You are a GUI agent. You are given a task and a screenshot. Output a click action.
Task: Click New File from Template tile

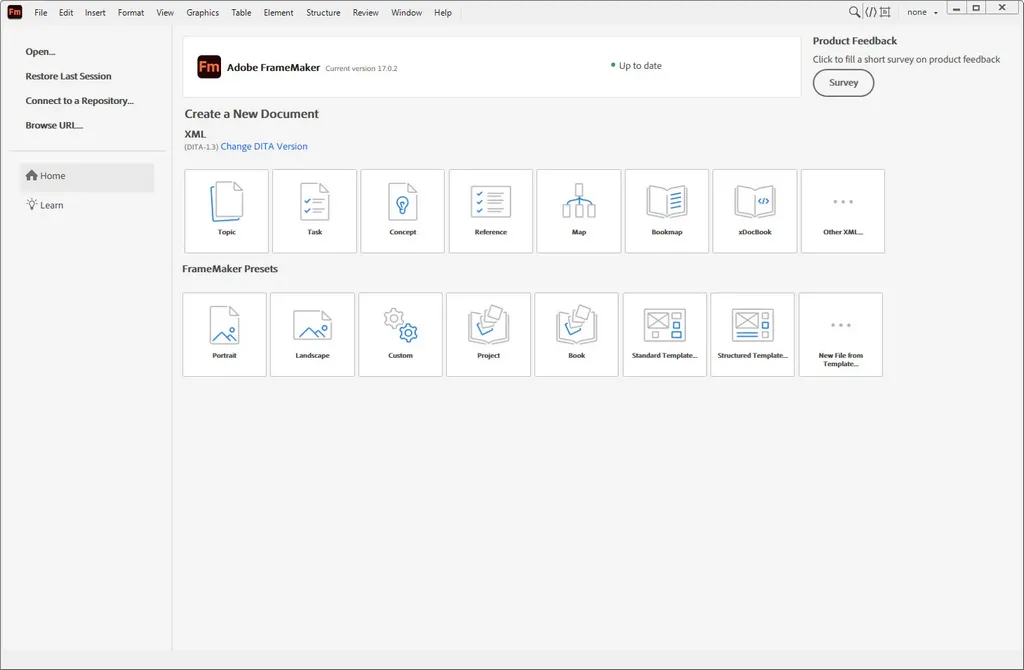pos(840,334)
